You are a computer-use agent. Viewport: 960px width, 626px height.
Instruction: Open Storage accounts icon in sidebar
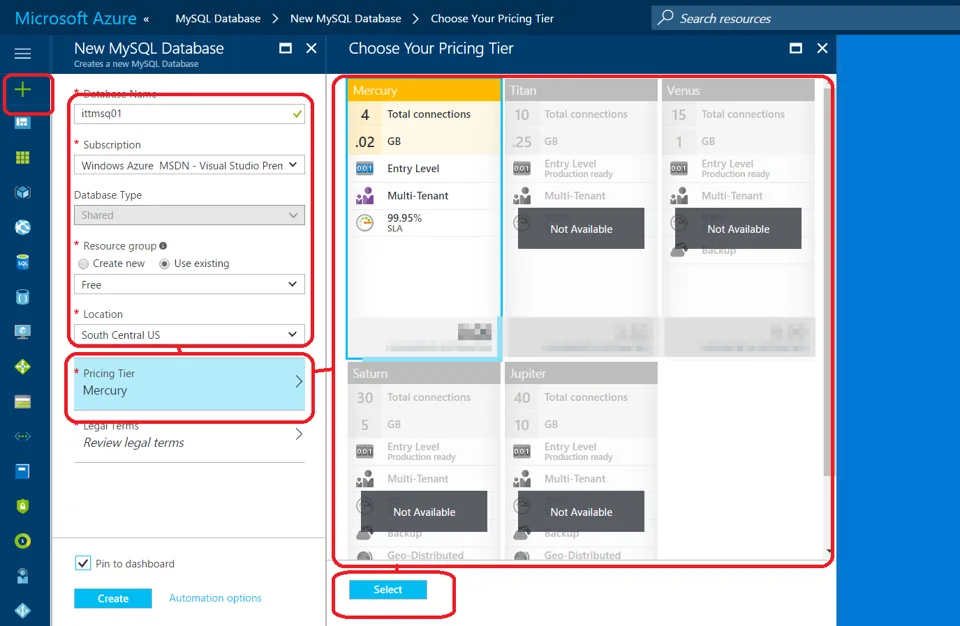pyautogui.click(x=23, y=402)
